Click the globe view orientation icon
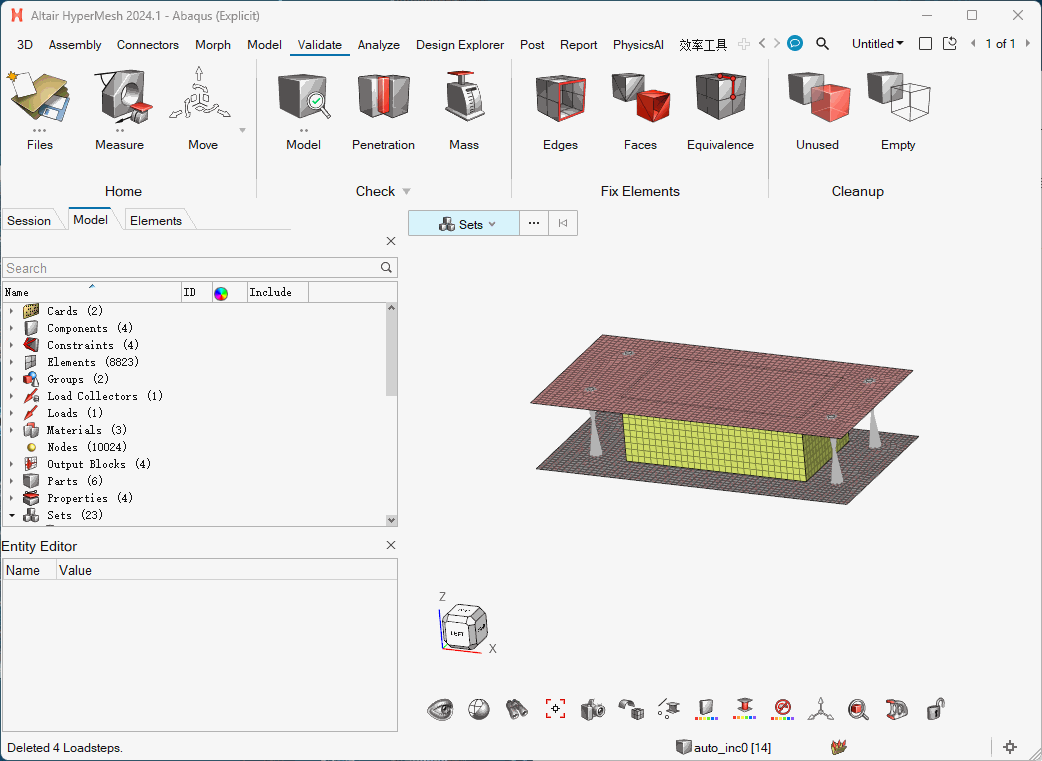 (x=478, y=709)
